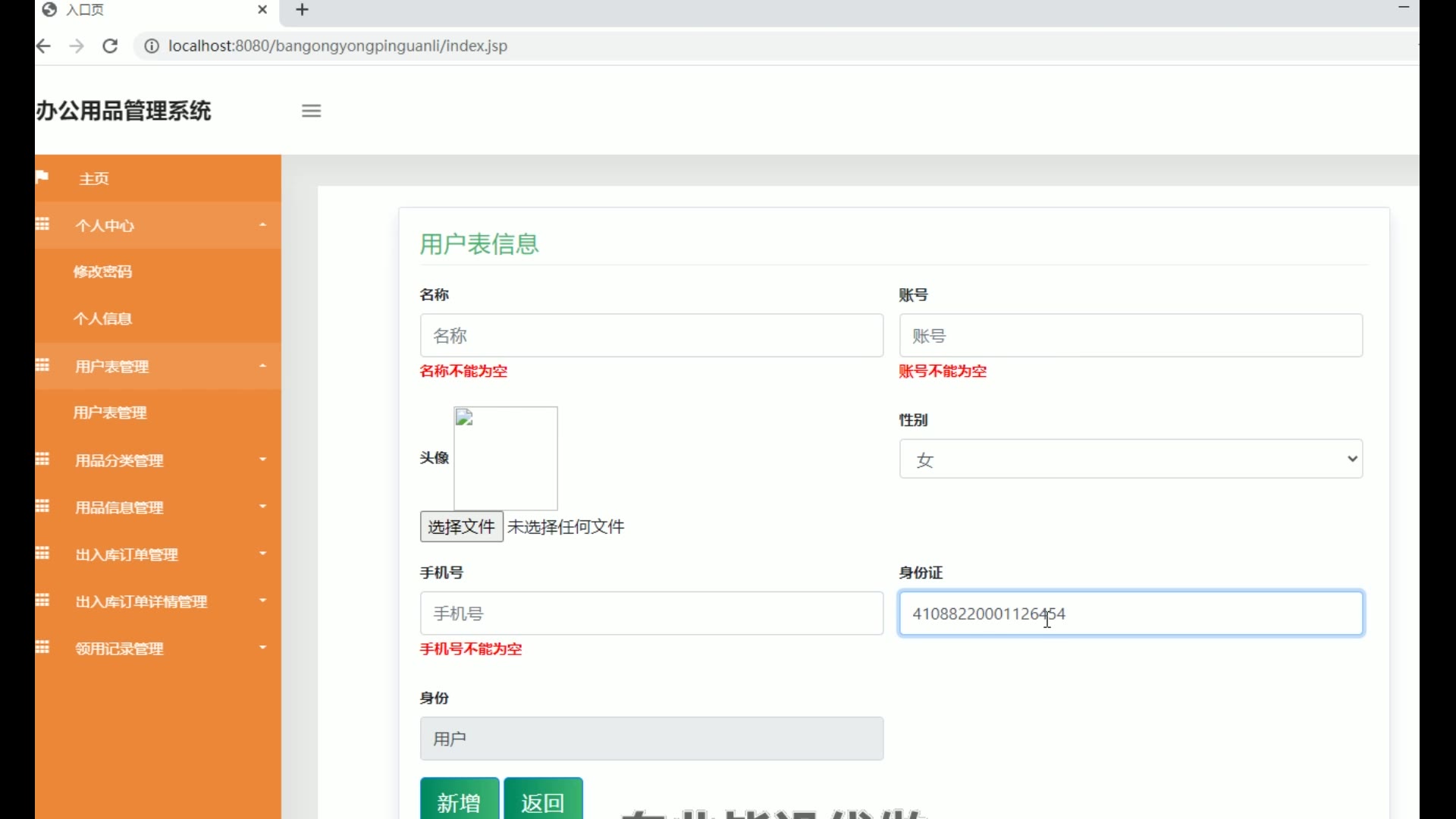Click the flag icon next to 主页
Viewport: 1456px width, 819px height.
pyautogui.click(x=42, y=177)
